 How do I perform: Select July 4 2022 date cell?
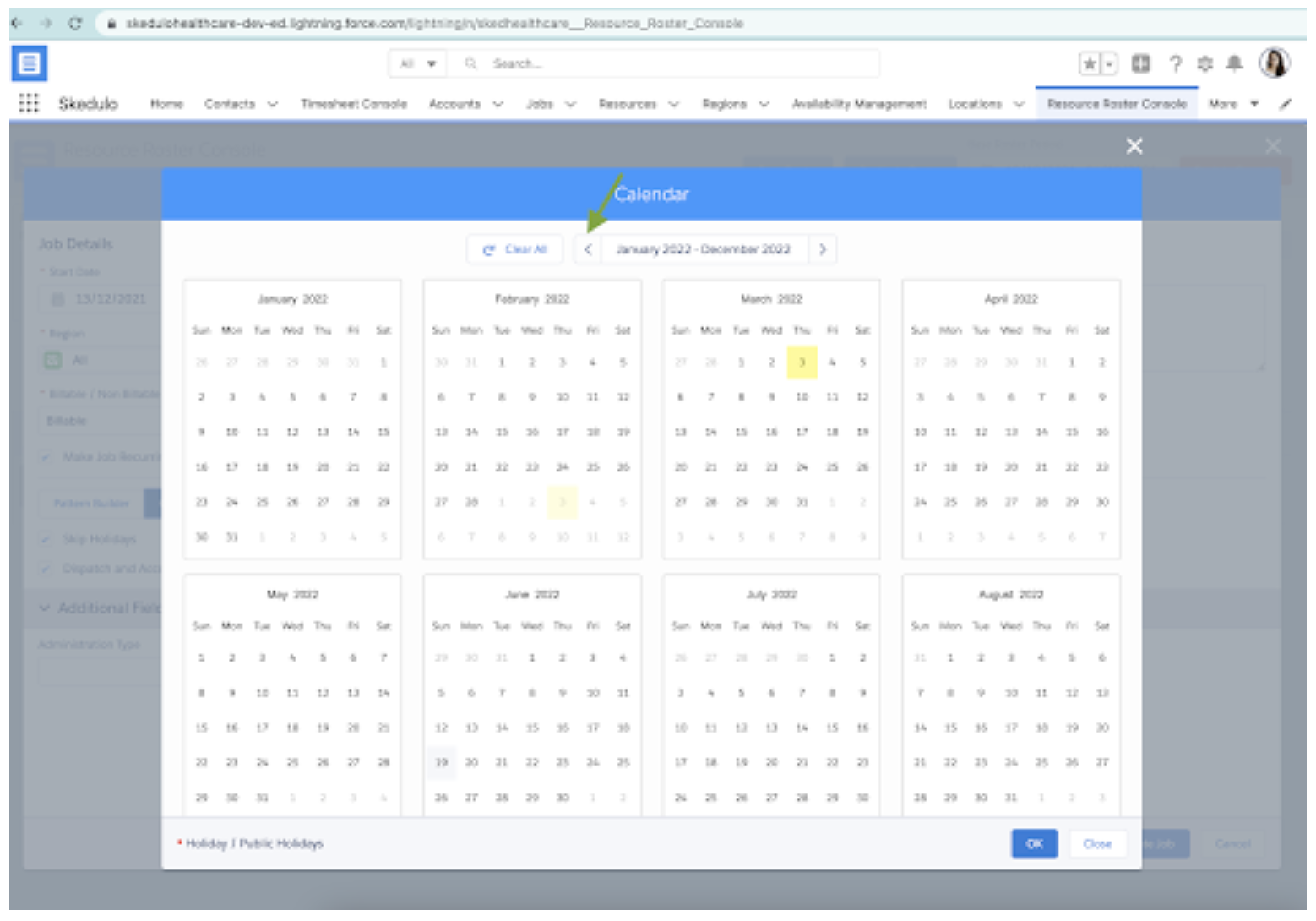click(711, 693)
